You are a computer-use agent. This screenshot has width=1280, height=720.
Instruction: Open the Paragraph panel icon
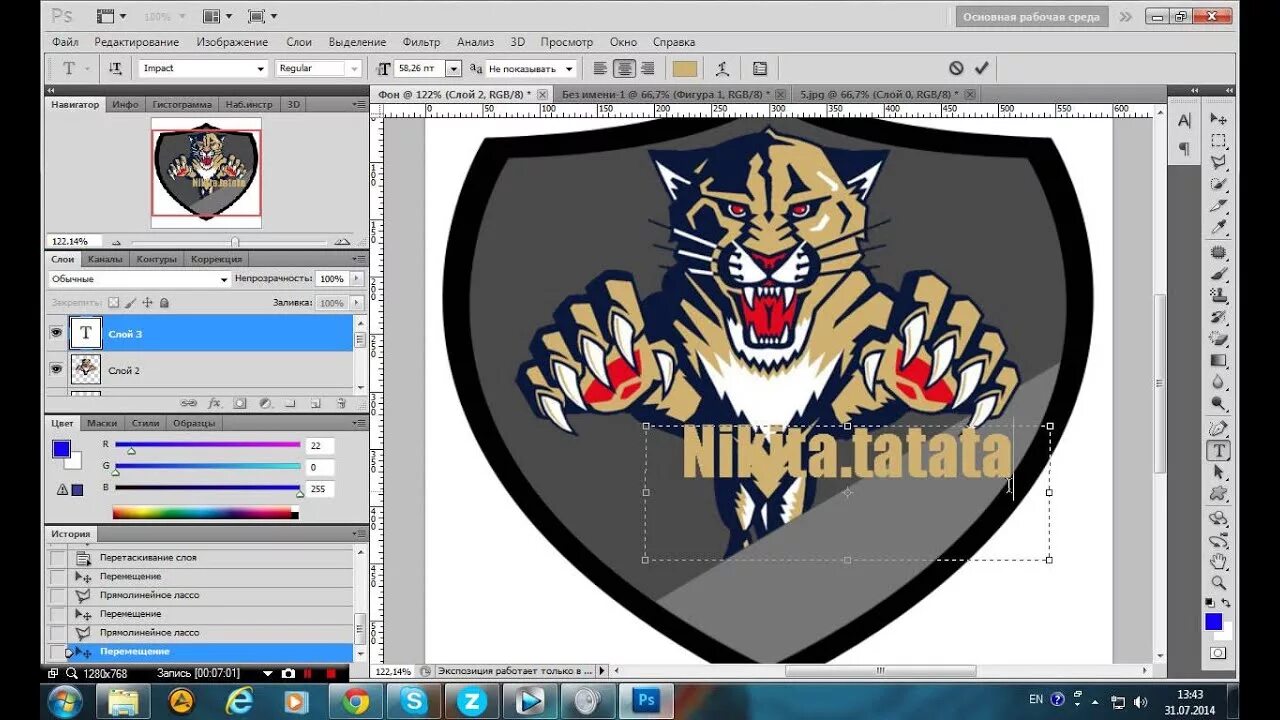(x=1184, y=149)
